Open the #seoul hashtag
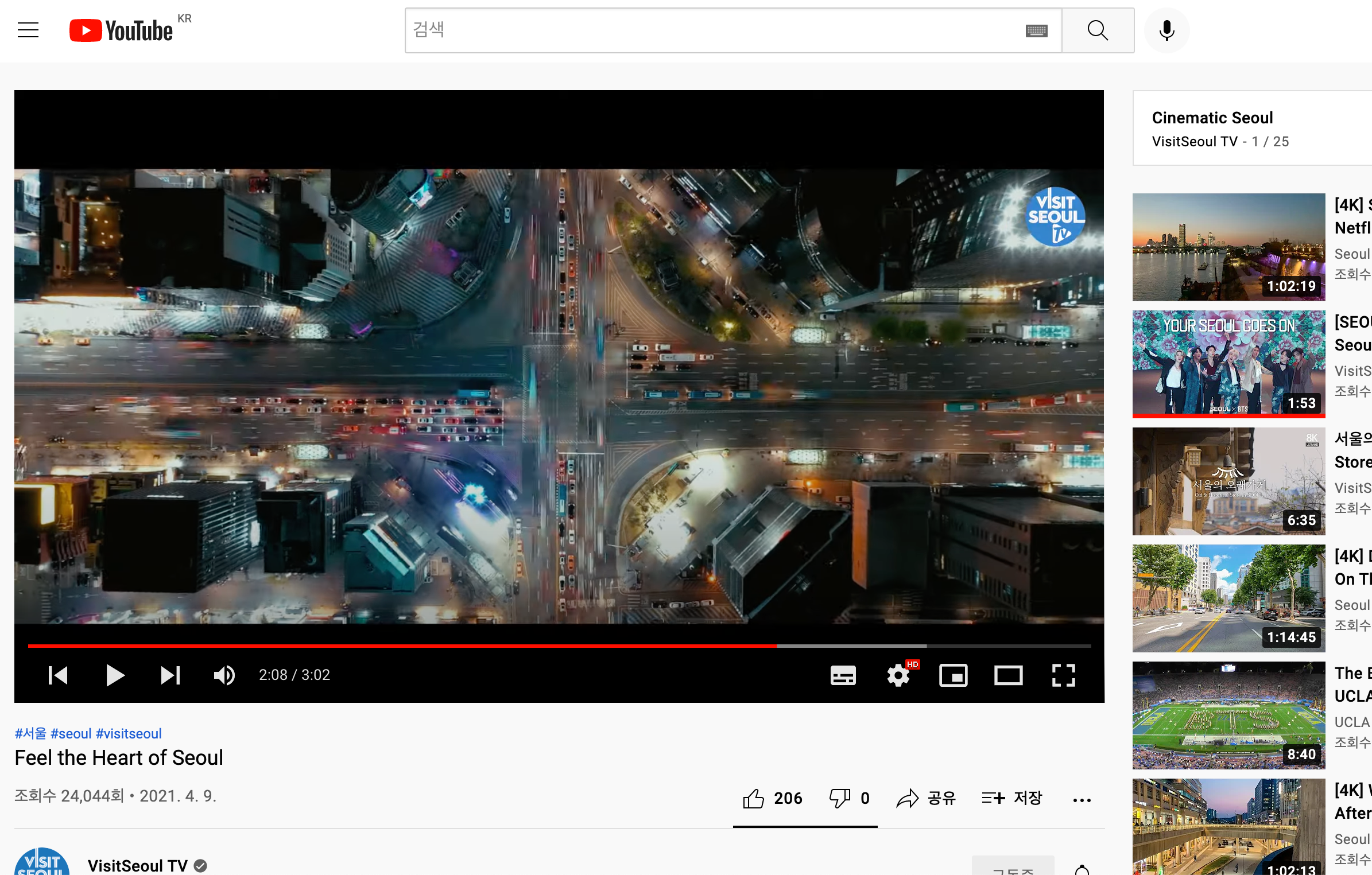1372x875 pixels. [71, 733]
